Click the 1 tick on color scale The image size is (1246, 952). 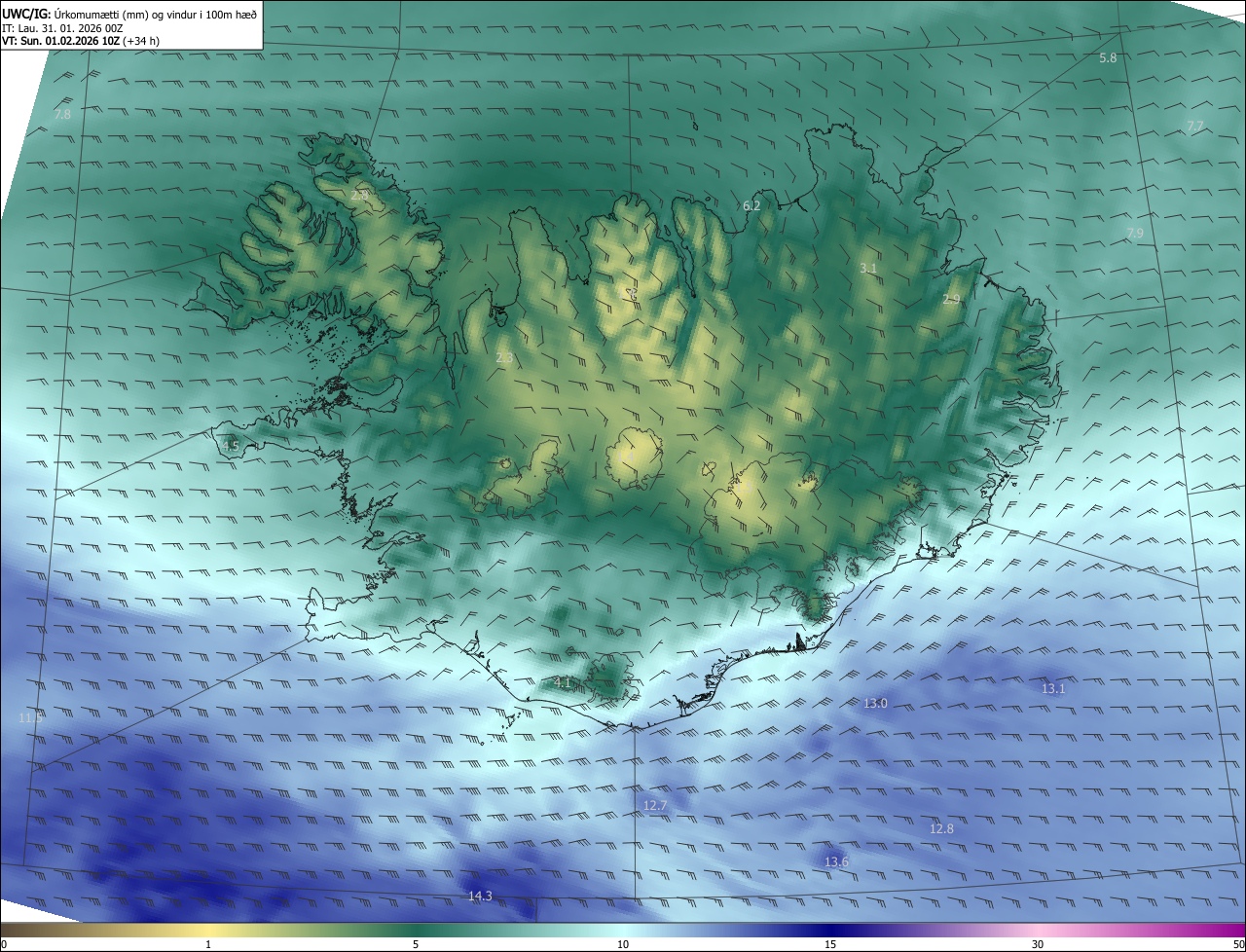tap(208, 944)
